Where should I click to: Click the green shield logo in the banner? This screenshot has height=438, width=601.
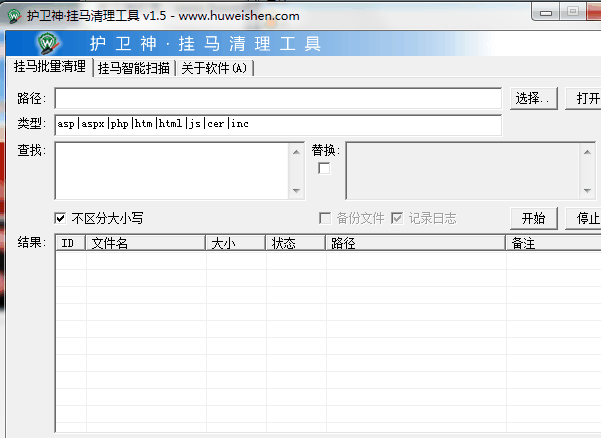click(47, 44)
